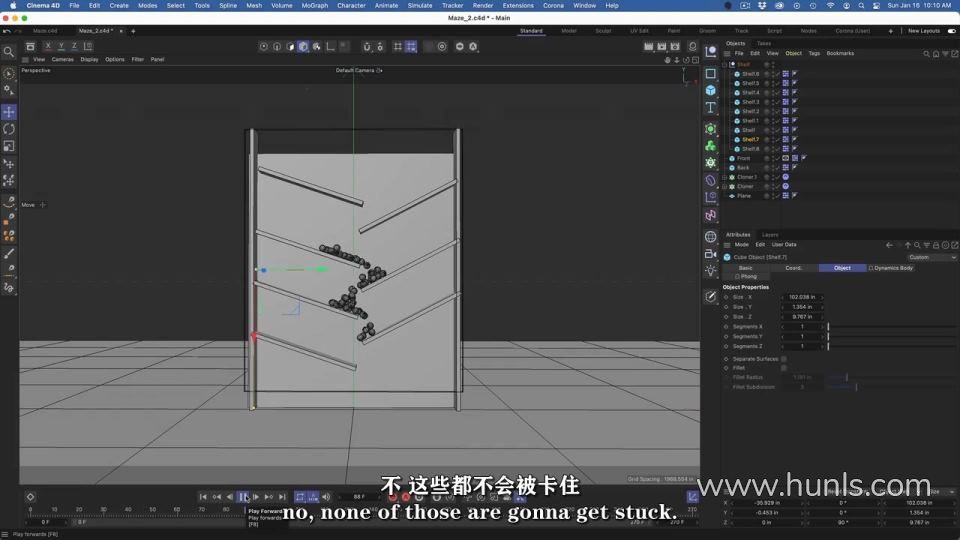The width and height of the screenshot is (960, 540).
Task: Click the rectangle spline icon in the palette
Action: tap(710, 73)
